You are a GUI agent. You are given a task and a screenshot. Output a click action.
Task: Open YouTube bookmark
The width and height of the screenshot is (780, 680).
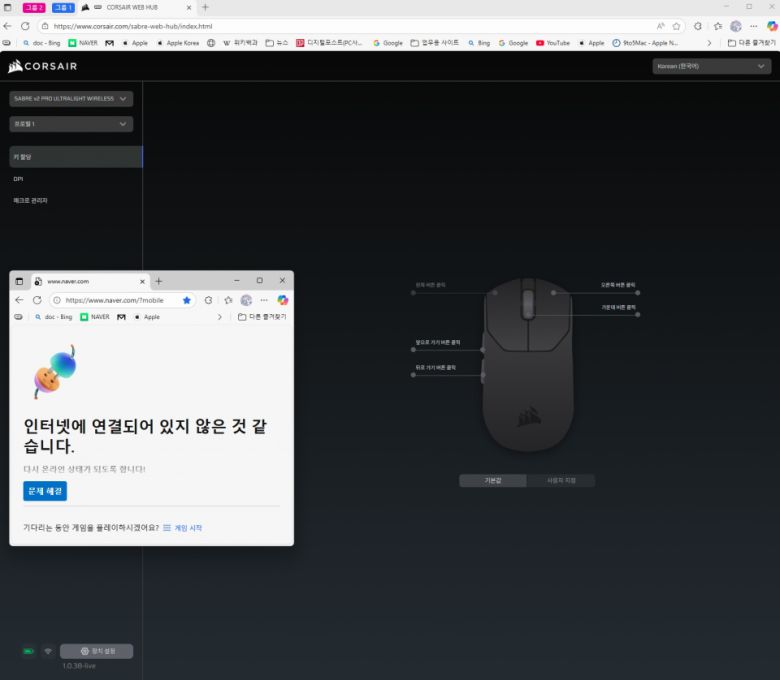553,43
